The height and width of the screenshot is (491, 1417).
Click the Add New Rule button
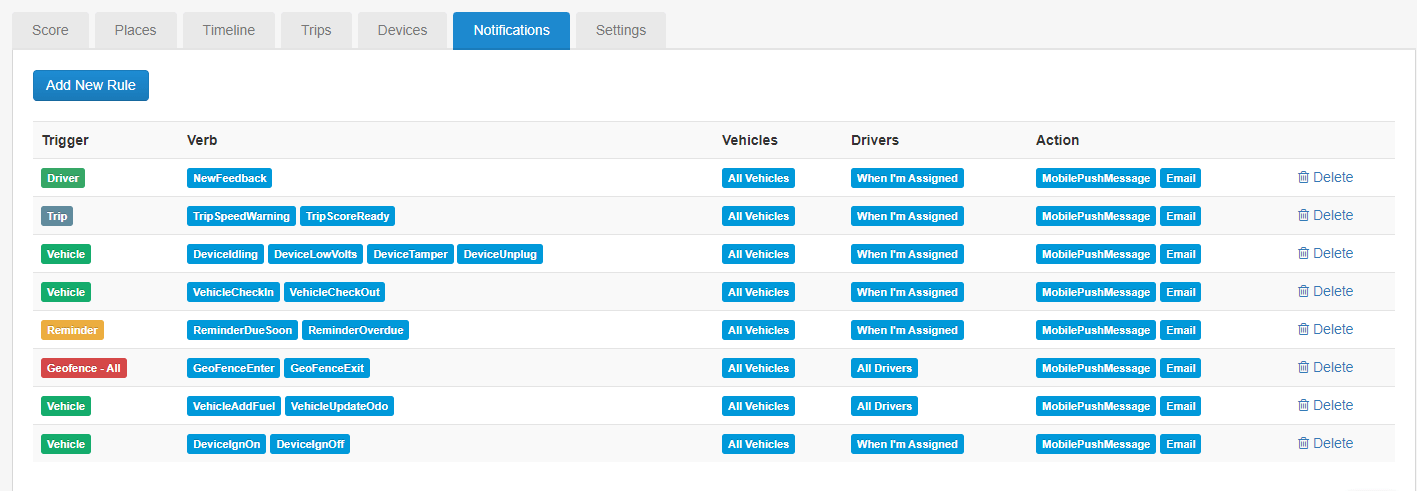pos(91,85)
